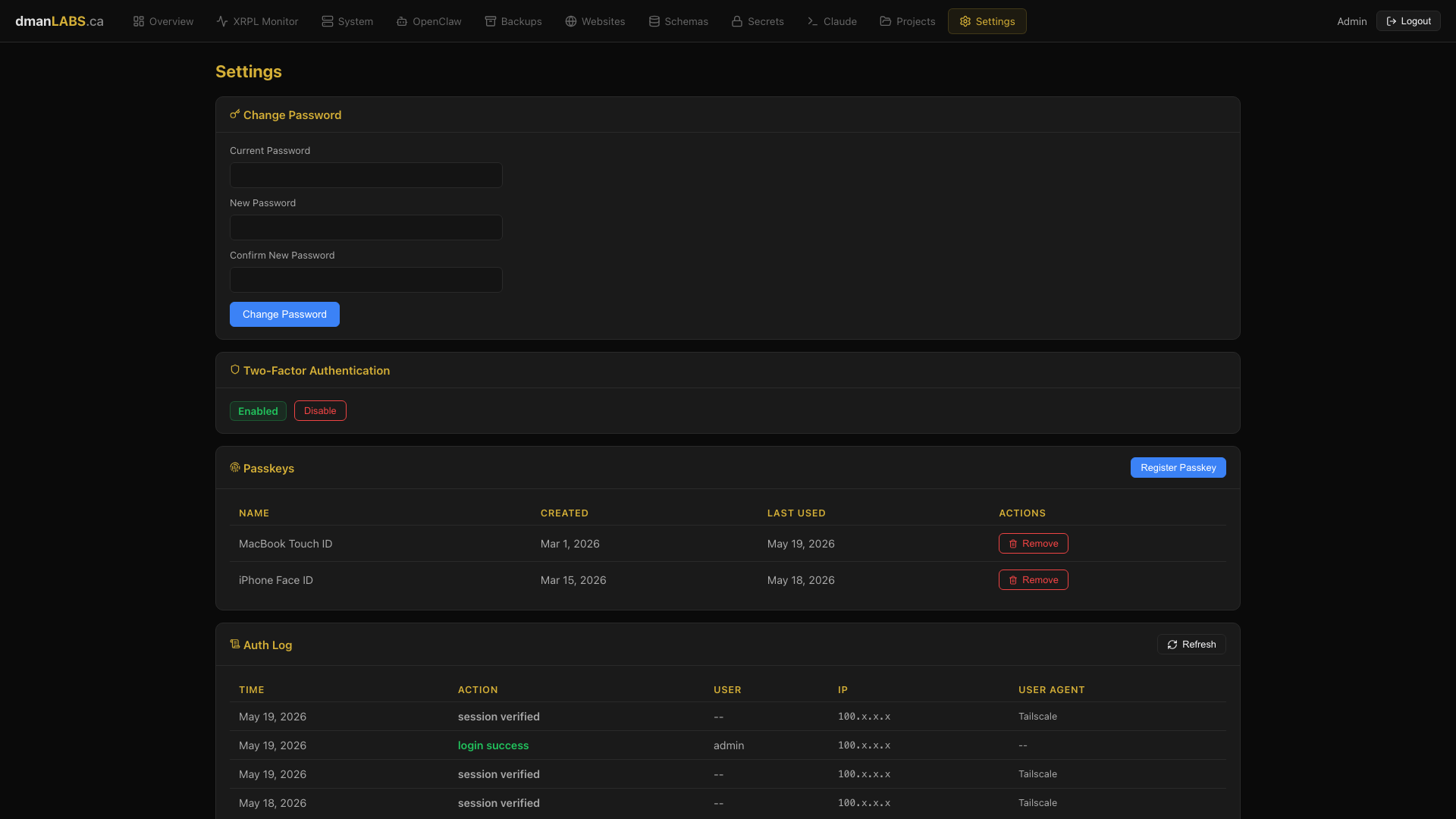Click the Mar 15, 2026 created date
Screen dimensions: 1456x819
(x=573, y=580)
